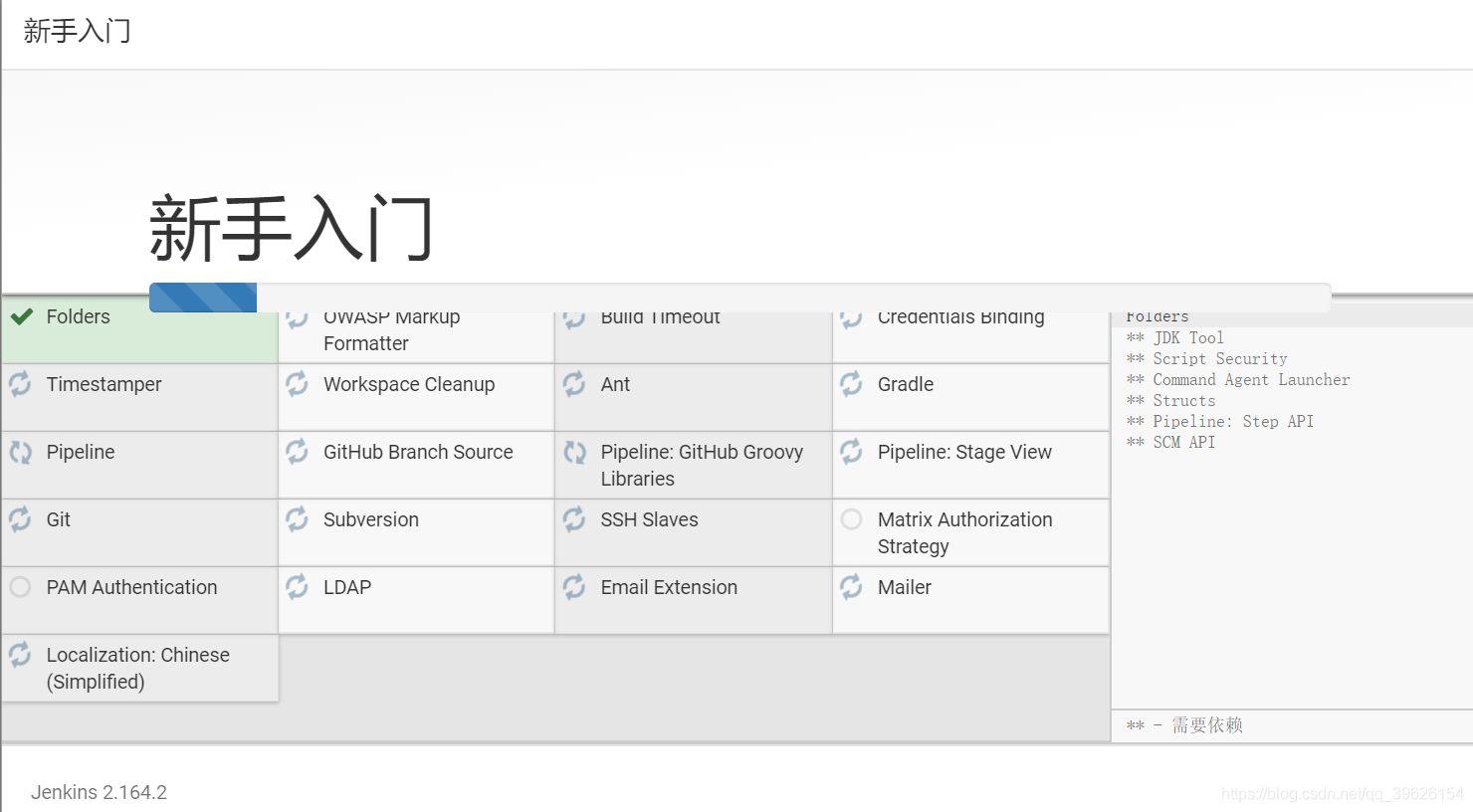Click the sync icon next to Mailer
Image resolution: width=1473 pixels, height=812 pixels.
point(851,587)
